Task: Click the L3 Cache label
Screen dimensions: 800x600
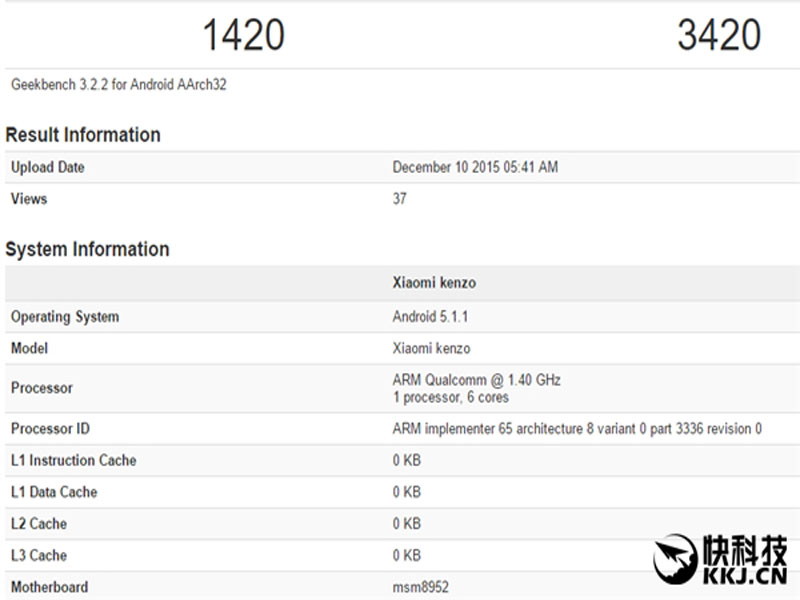Action: [39, 555]
